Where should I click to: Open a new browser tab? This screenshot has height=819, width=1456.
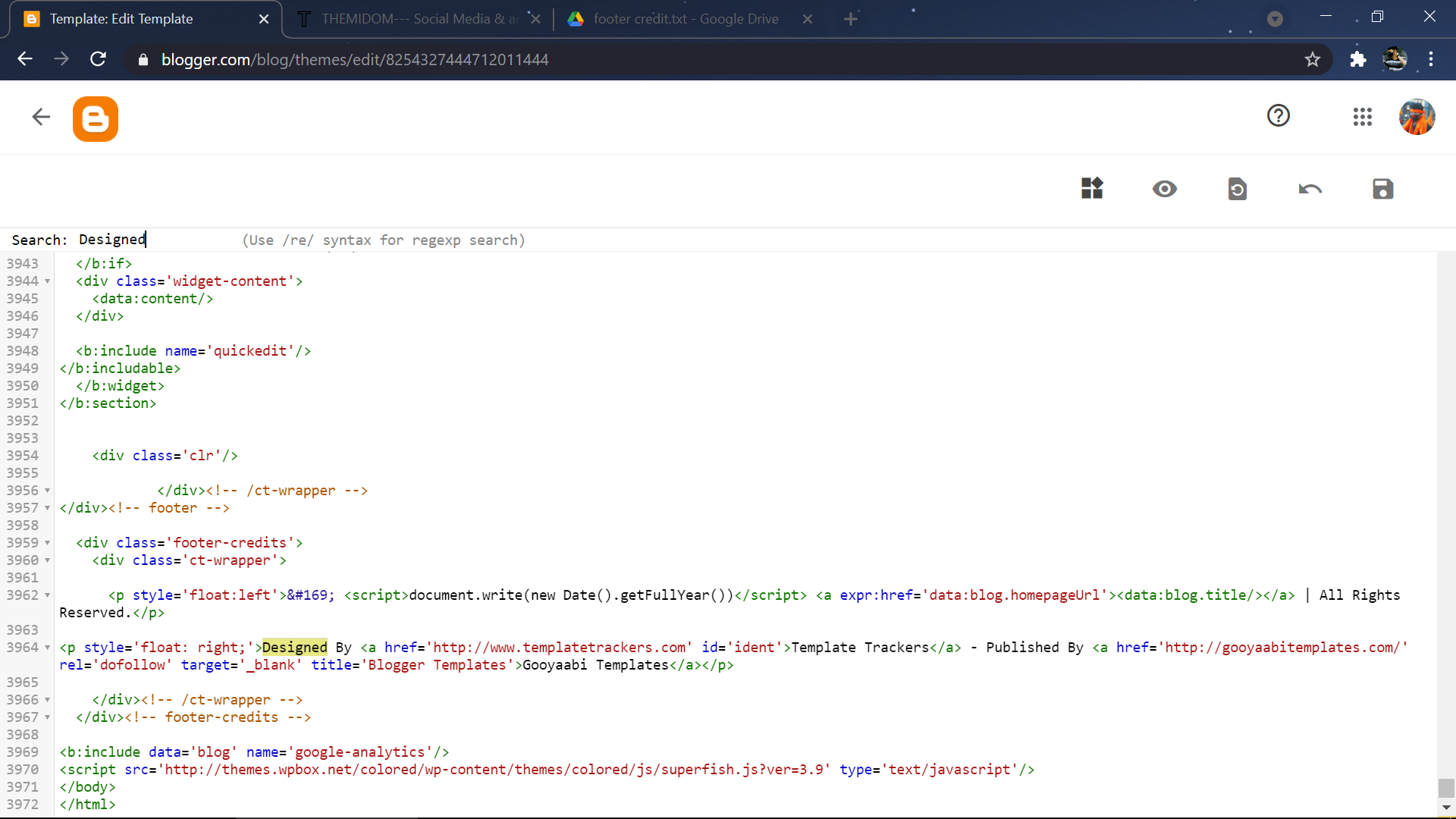pos(851,18)
